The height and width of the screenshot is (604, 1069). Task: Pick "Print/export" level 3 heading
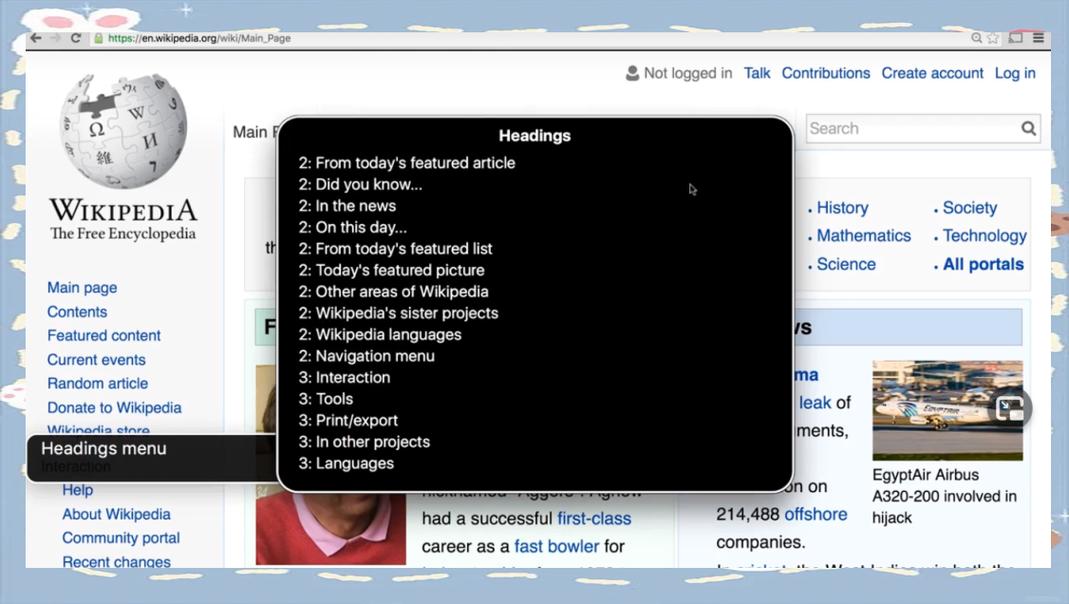348,420
